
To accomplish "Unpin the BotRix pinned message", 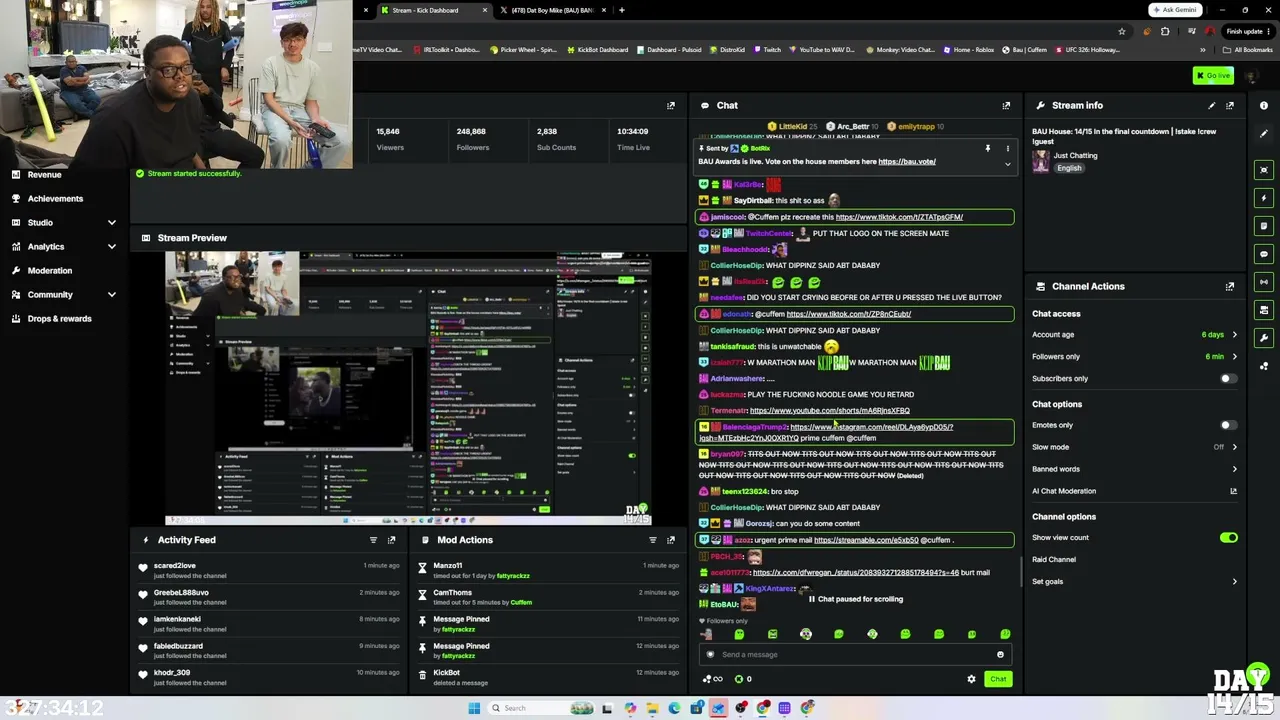I will pos(987,149).
